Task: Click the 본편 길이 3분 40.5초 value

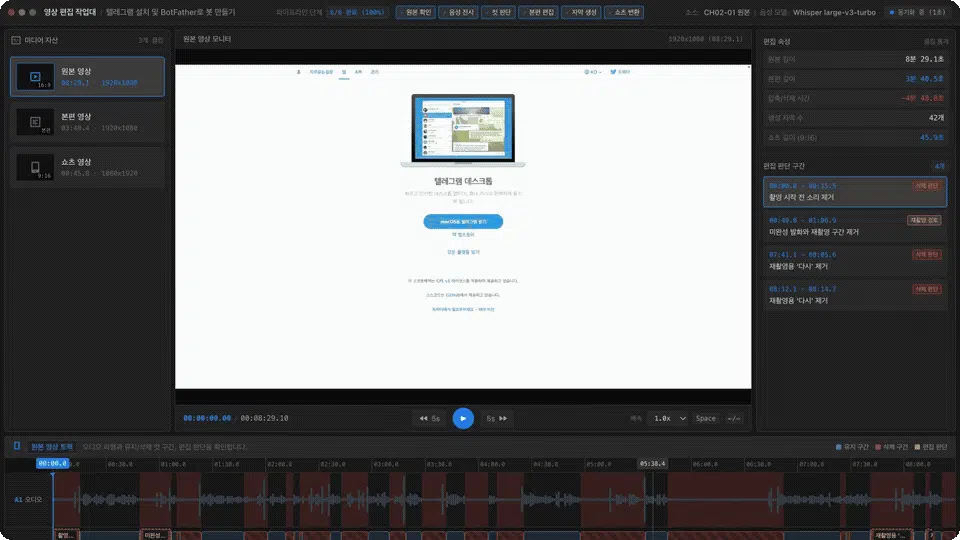Action: coord(924,79)
